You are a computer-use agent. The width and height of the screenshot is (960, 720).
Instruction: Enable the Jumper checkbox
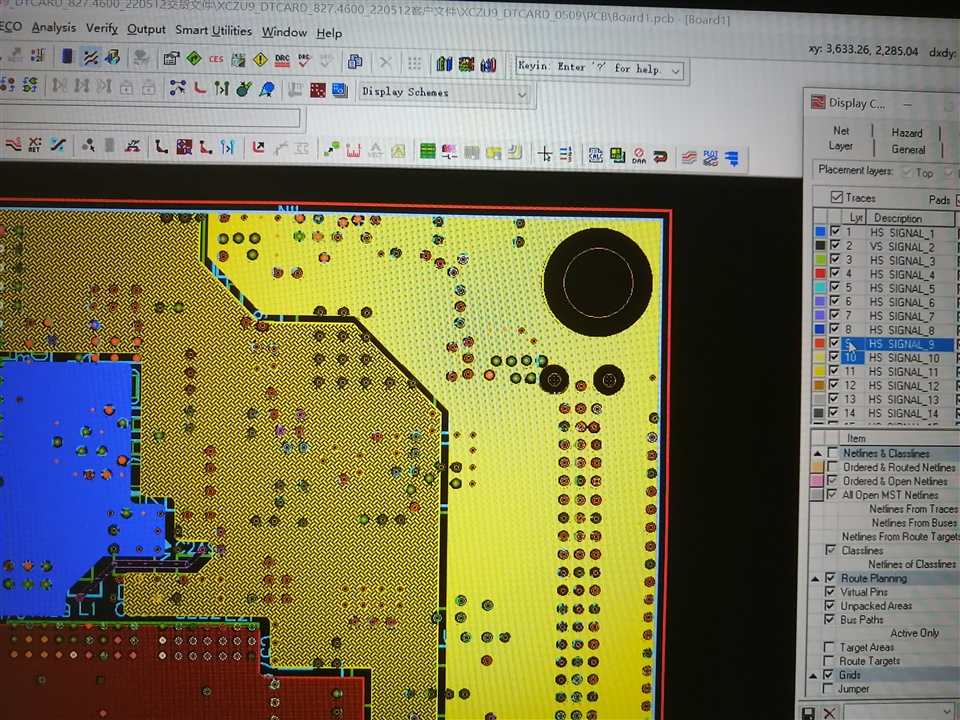pos(828,689)
